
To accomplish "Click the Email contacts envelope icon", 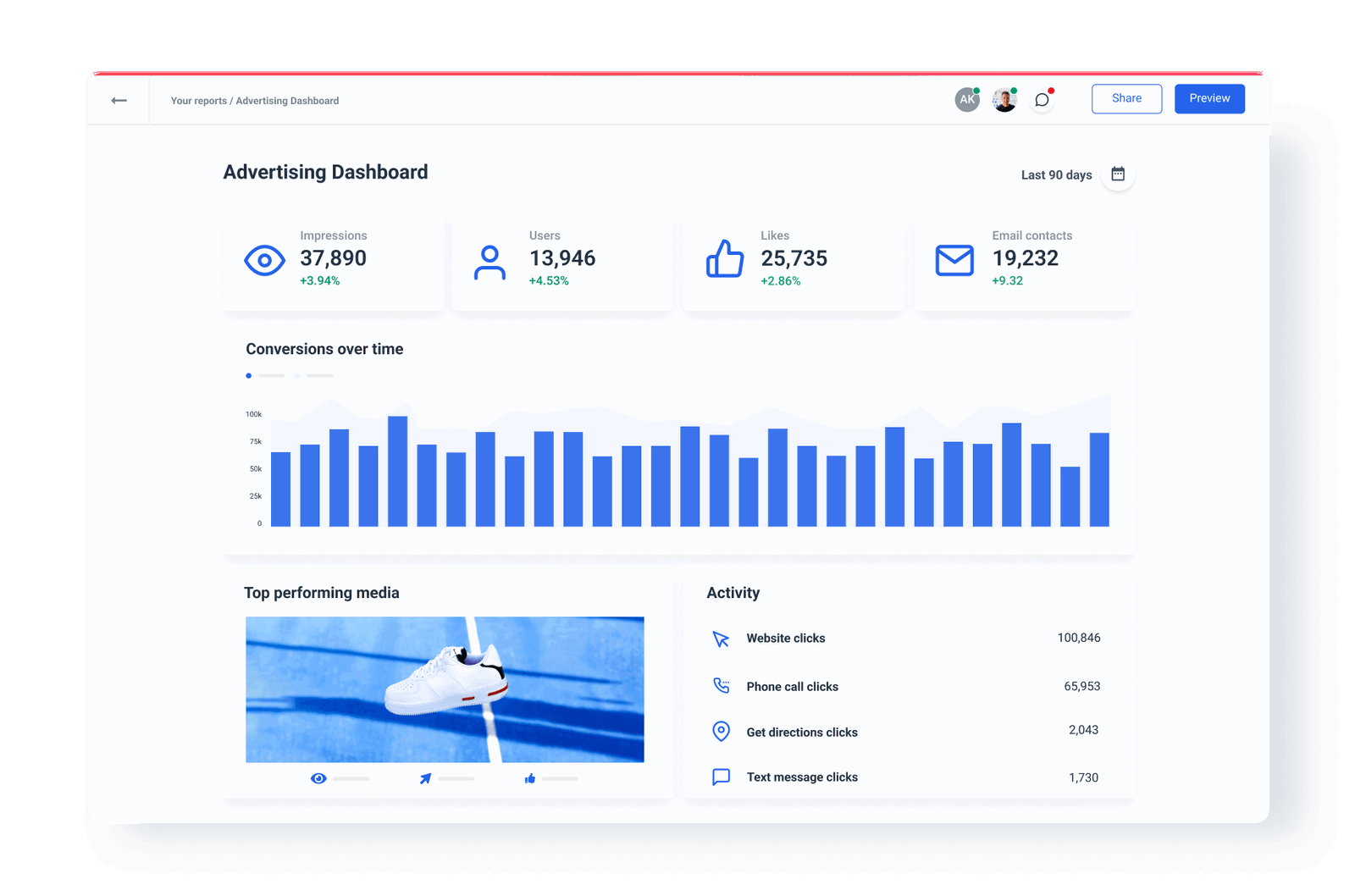I will [x=954, y=260].
